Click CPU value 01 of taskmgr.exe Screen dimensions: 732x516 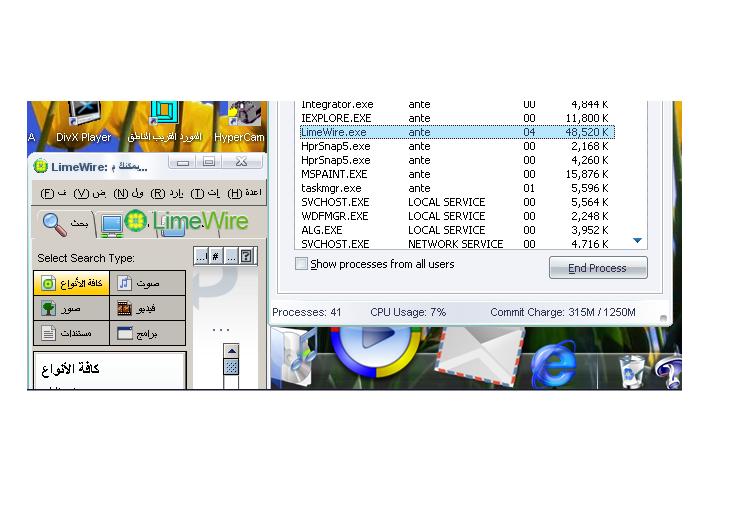coord(529,188)
